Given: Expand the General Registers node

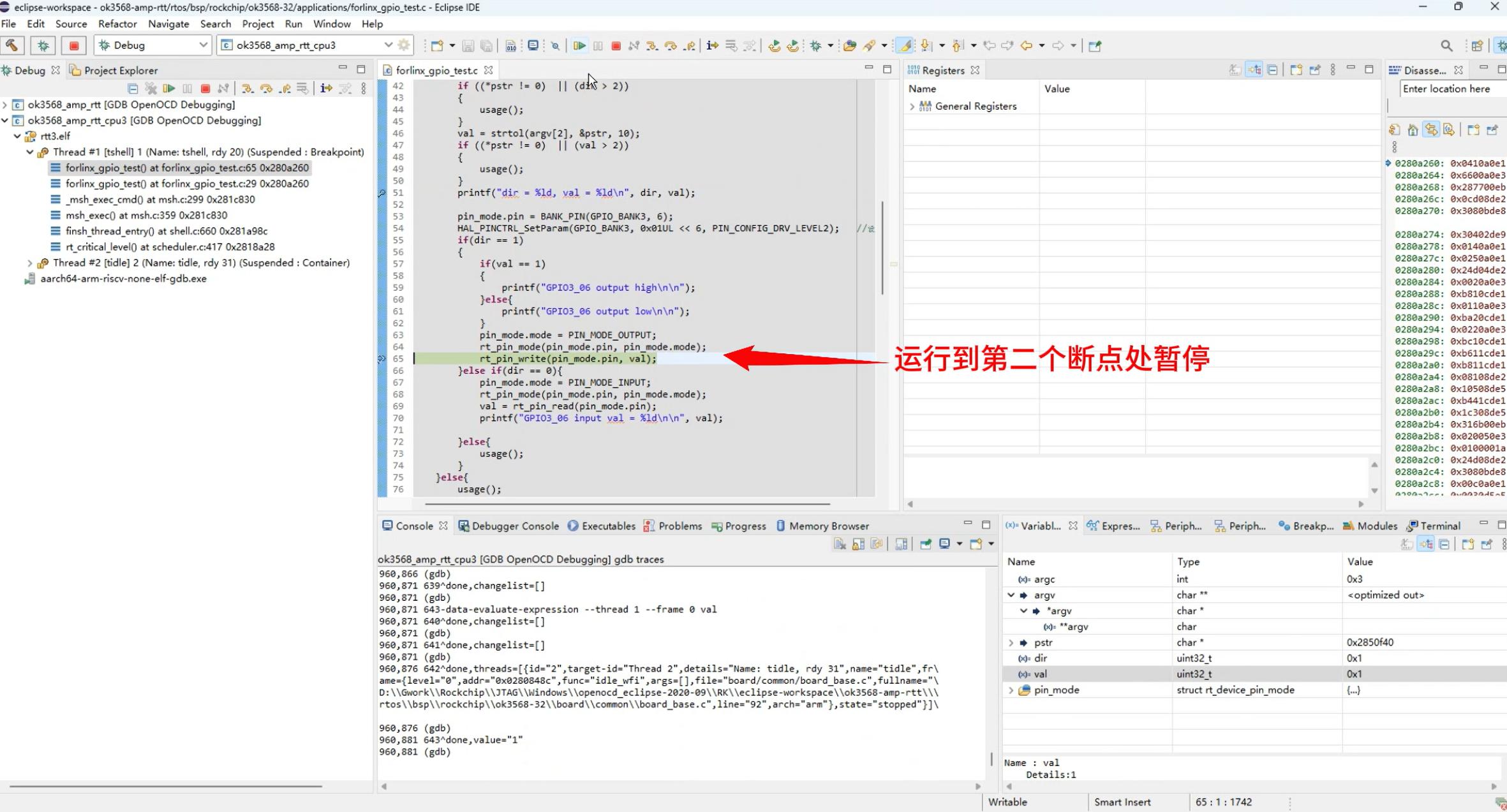Looking at the screenshot, I should tap(912, 107).
